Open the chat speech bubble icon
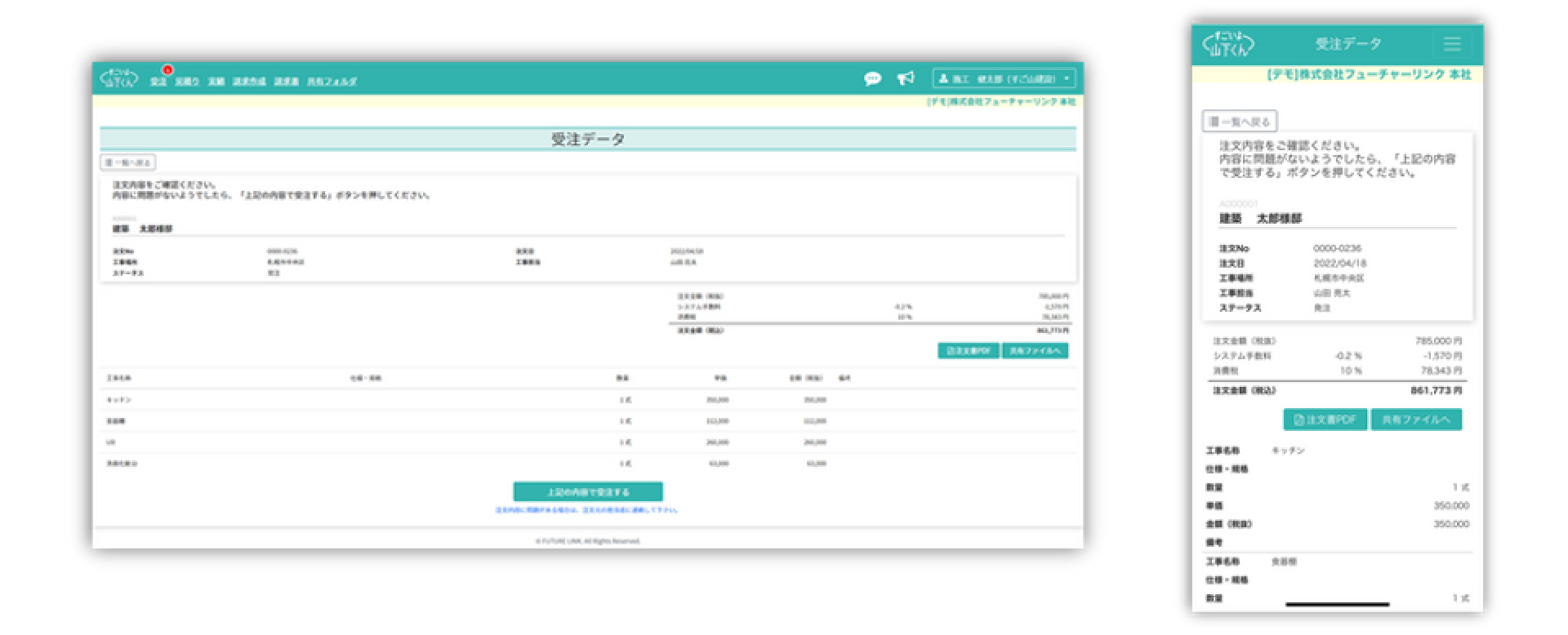Image resolution: width=1568 pixels, height=635 pixels. (873, 79)
